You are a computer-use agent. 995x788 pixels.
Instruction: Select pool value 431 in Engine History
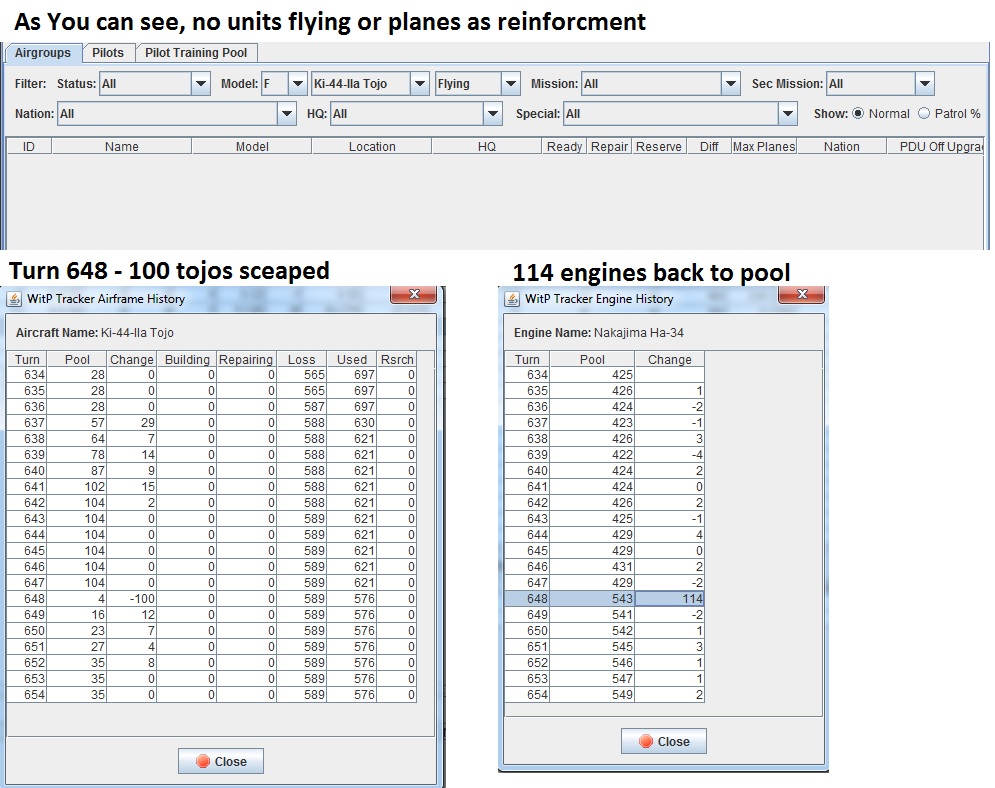[x=592, y=567]
